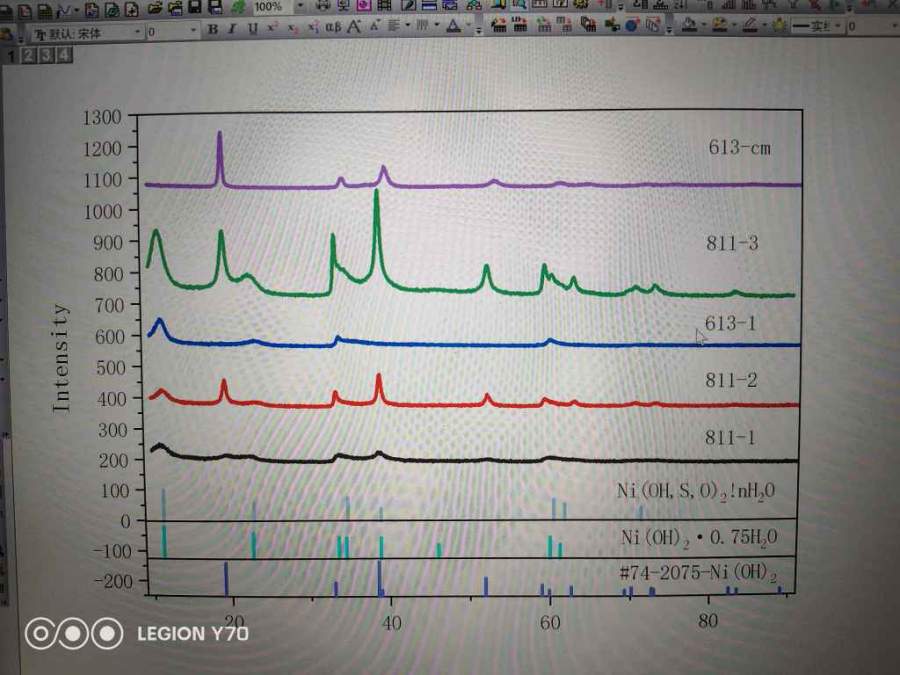Open the line style combo box
The height and width of the screenshot is (675, 900).
coord(817,26)
